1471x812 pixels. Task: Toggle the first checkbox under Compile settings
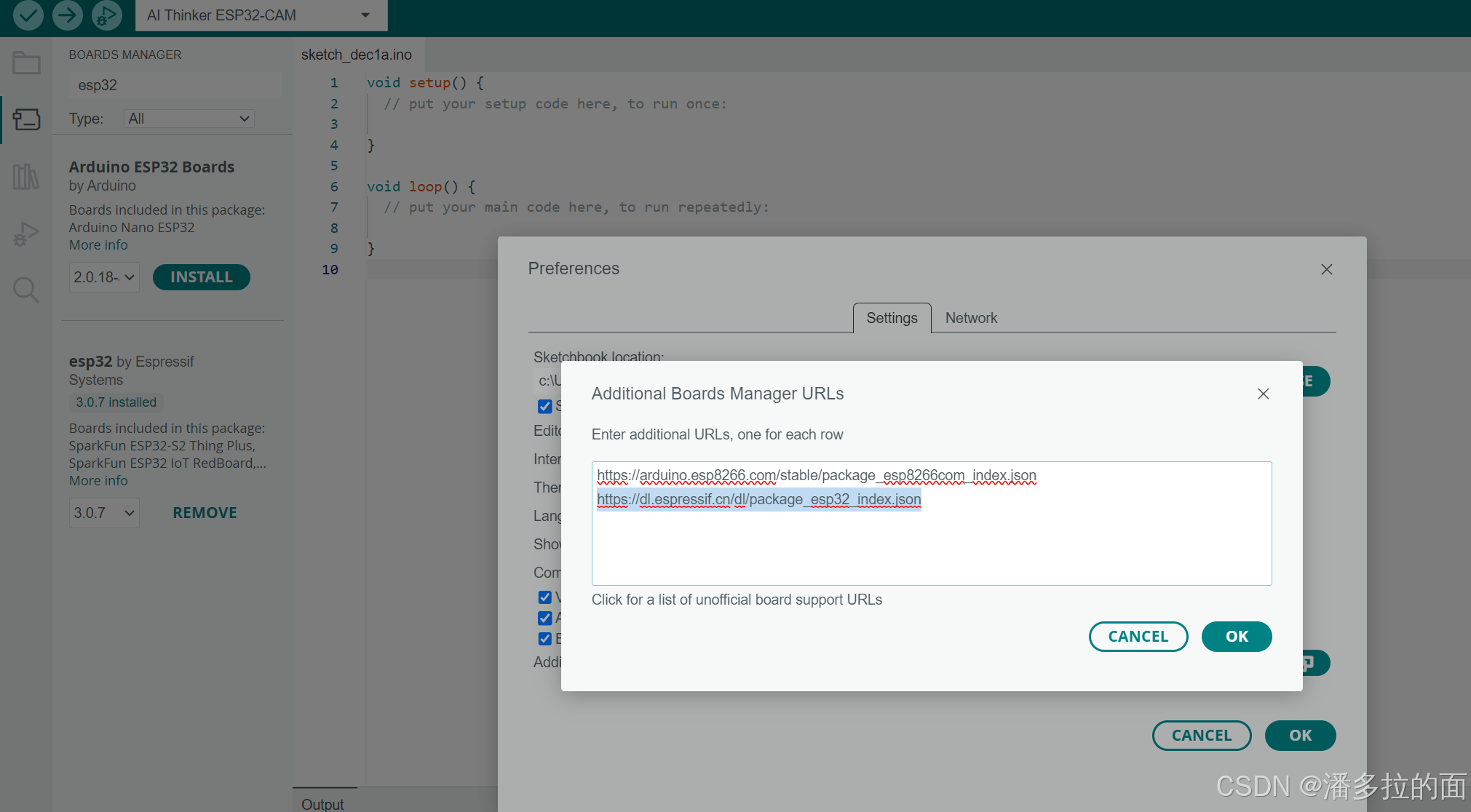point(544,597)
